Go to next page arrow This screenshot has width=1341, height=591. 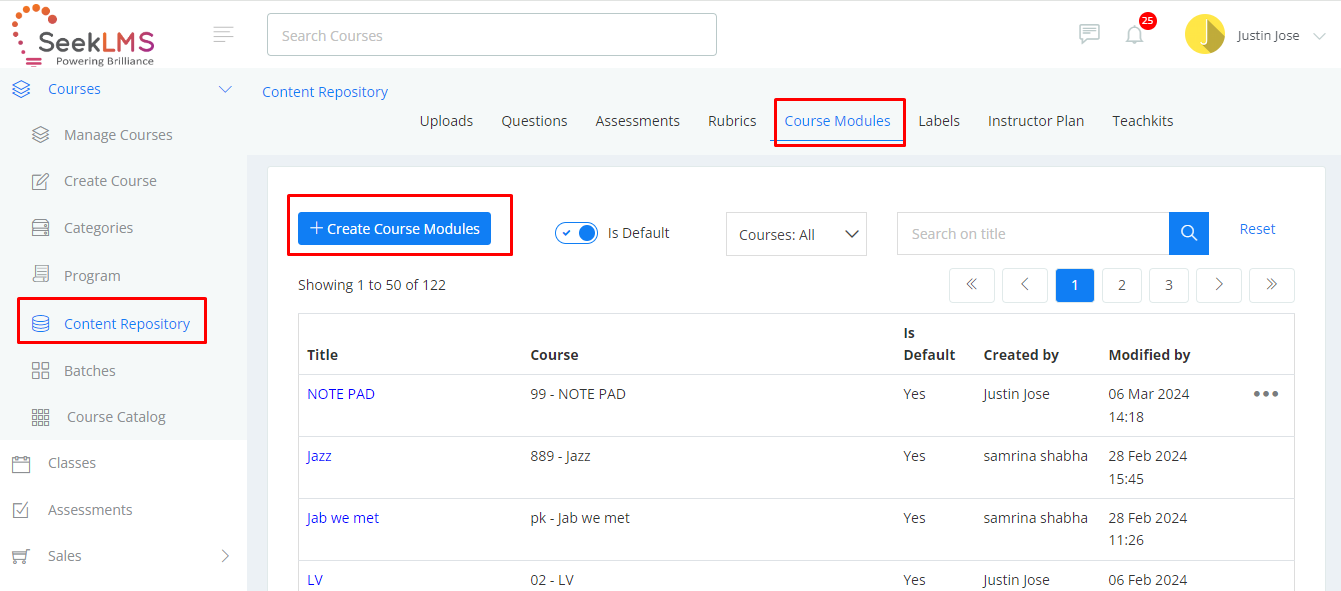[1219, 285]
